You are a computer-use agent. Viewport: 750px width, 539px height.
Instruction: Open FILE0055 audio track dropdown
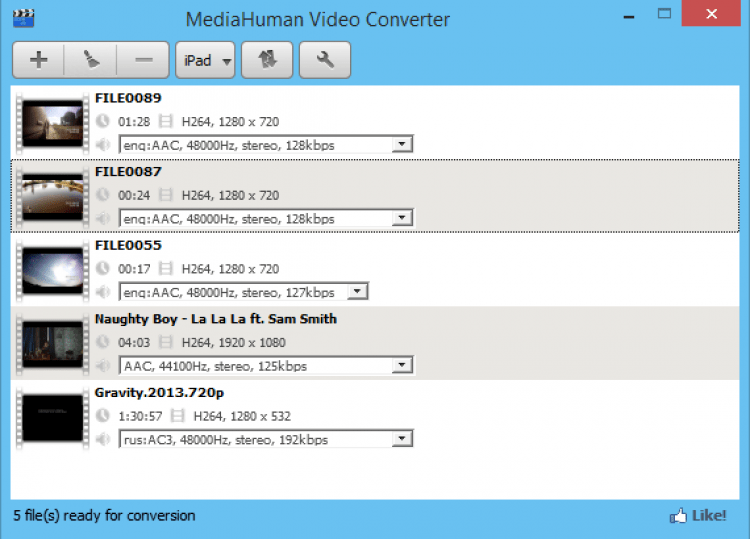pyautogui.click(x=243, y=292)
